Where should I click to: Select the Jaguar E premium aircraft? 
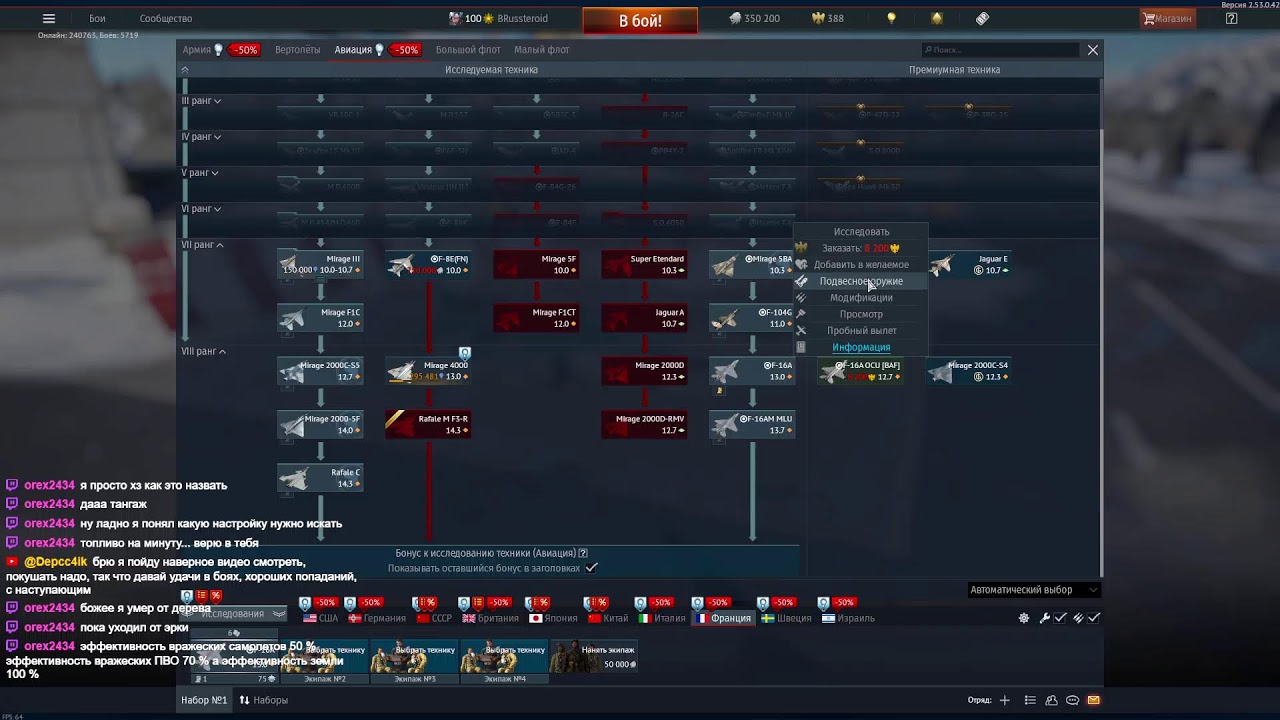tap(968, 264)
